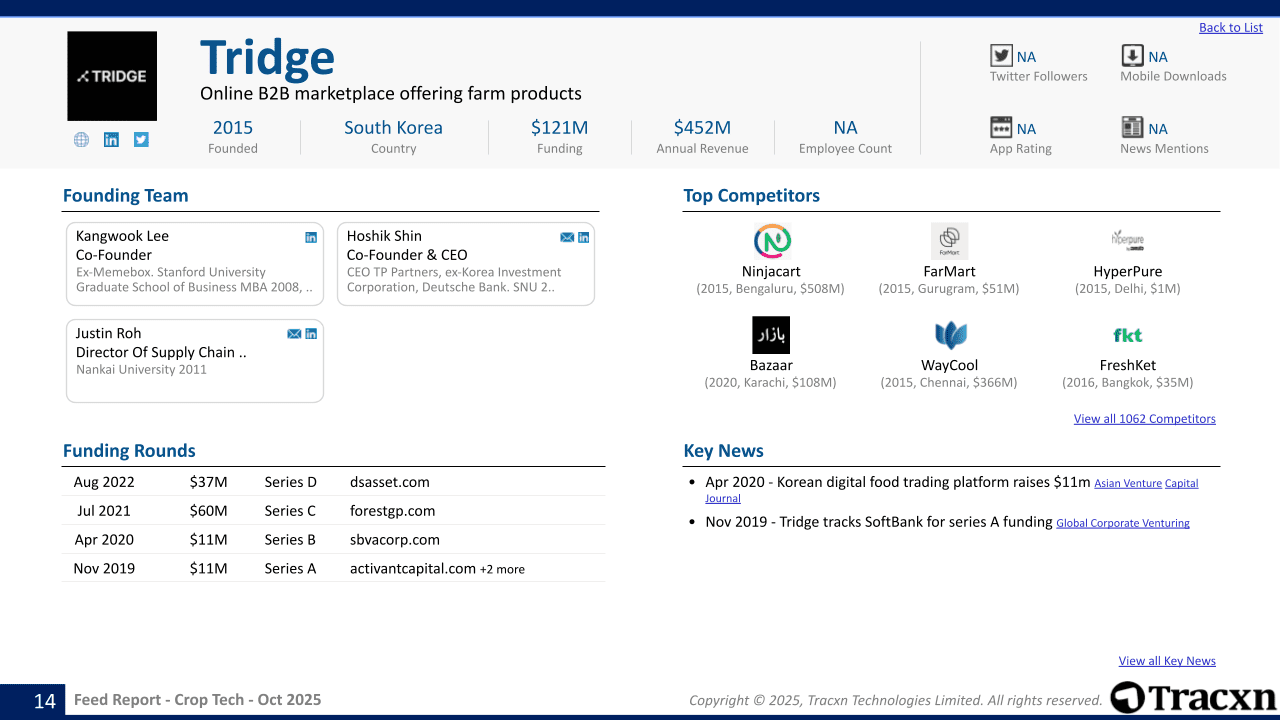The height and width of the screenshot is (720, 1280).
Task: Open View all 1062 Competitors link
Action: 1144,419
